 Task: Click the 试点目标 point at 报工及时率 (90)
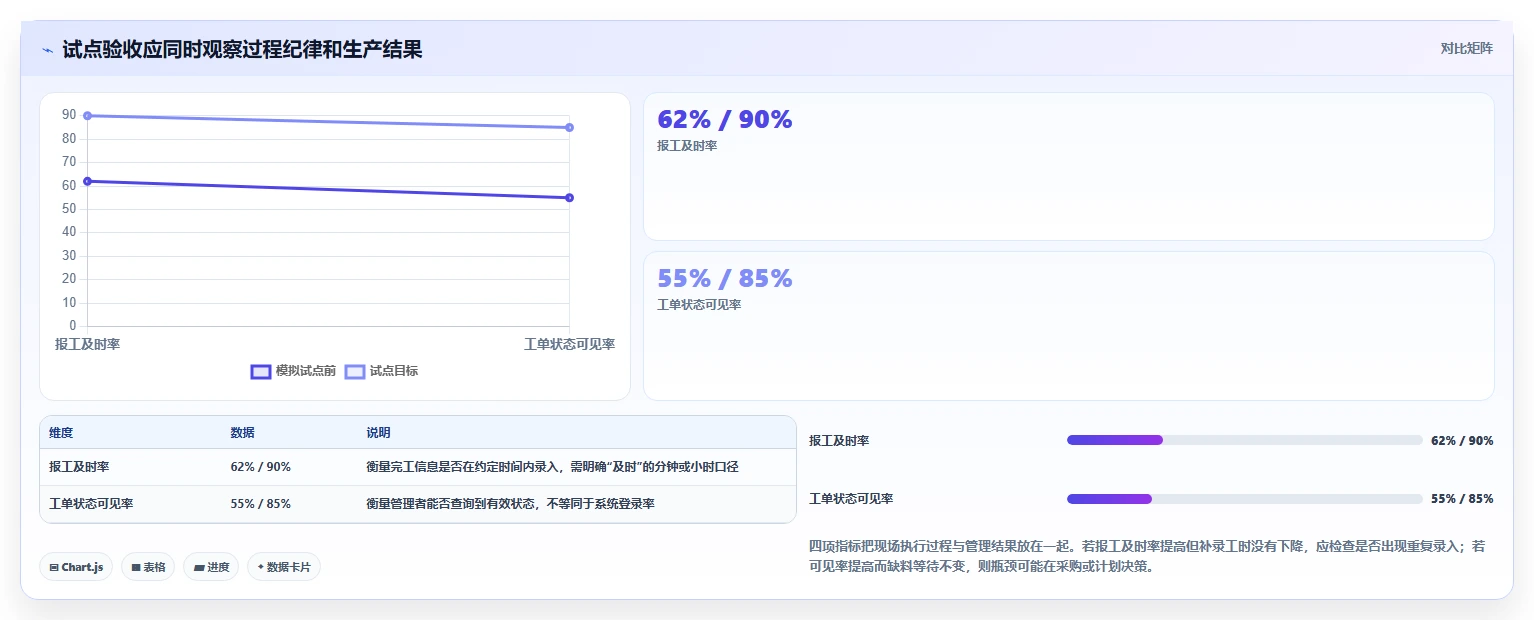click(x=88, y=116)
